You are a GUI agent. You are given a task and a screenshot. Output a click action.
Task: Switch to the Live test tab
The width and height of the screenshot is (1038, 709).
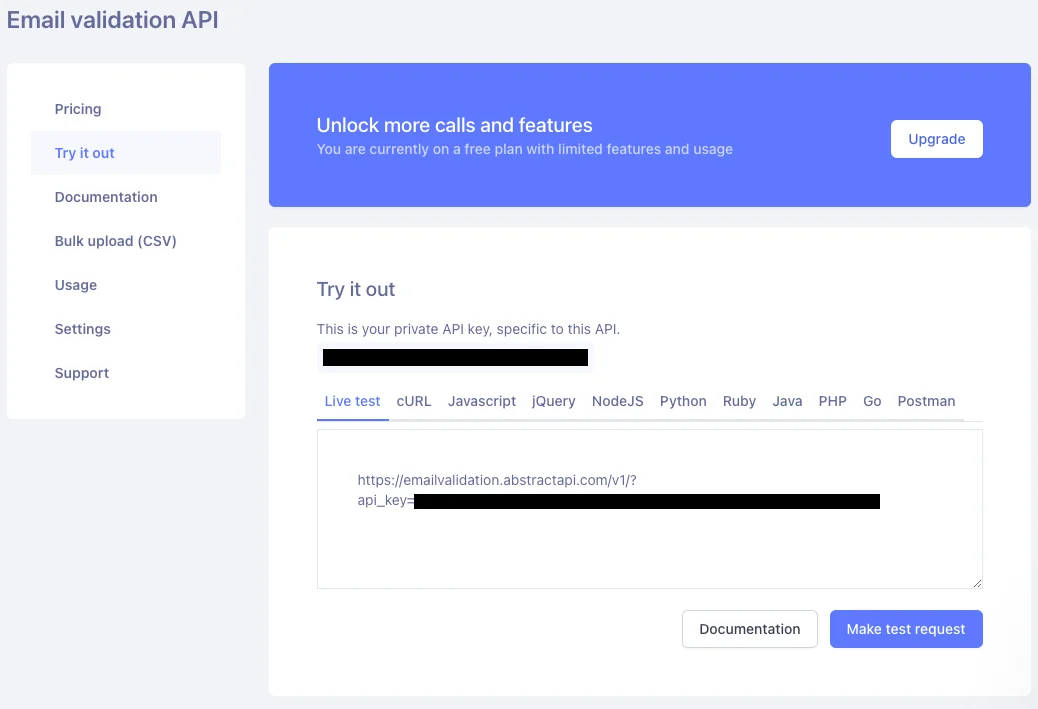(x=352, y=401)
